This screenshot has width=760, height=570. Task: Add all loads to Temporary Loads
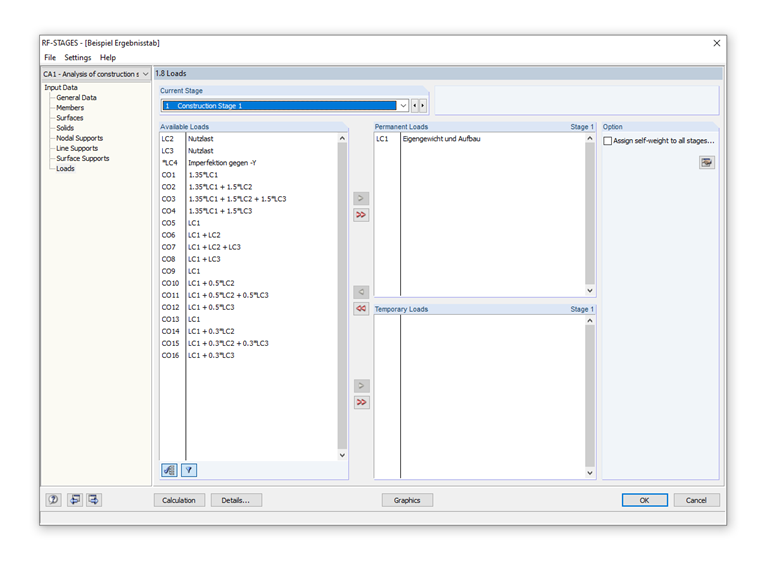361,402
